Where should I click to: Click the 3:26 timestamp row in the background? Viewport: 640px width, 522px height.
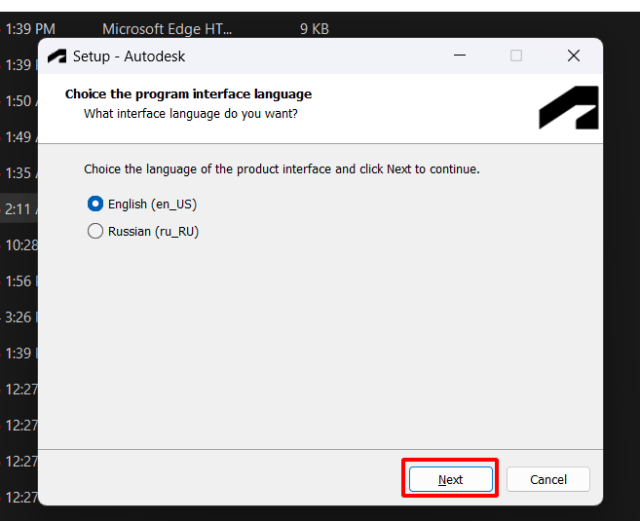click(19, 317)
